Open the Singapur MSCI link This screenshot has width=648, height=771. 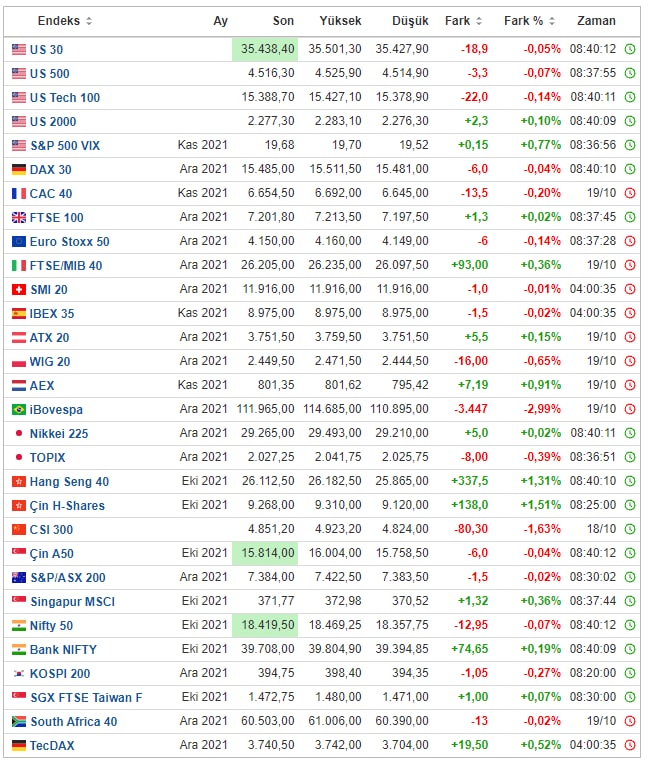[x=73, y=602]
